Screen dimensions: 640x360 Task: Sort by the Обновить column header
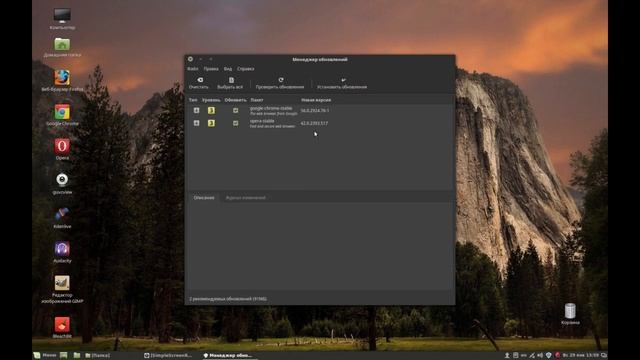pyautogui.click(x=236, y=100)
